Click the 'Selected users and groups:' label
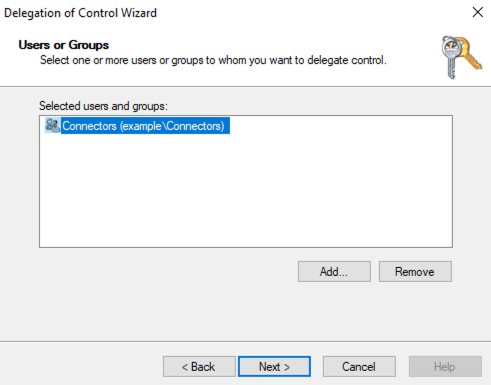 click(x=103, y=106)
